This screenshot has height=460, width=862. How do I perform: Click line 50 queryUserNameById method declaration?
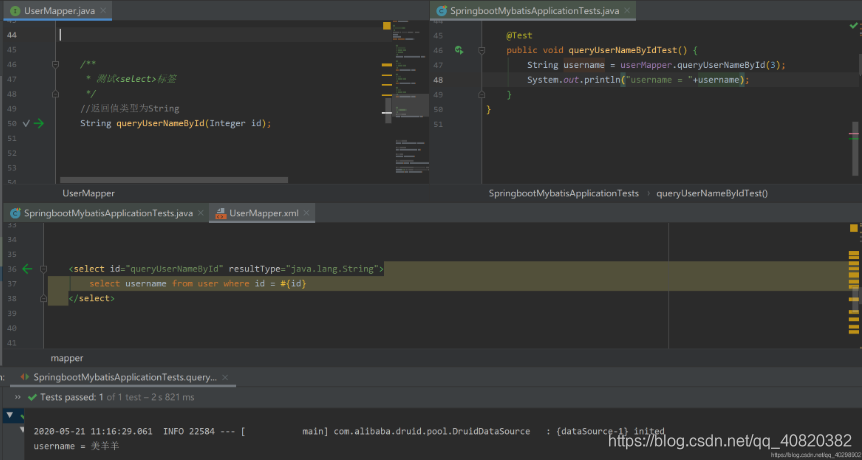click(175, 124)
